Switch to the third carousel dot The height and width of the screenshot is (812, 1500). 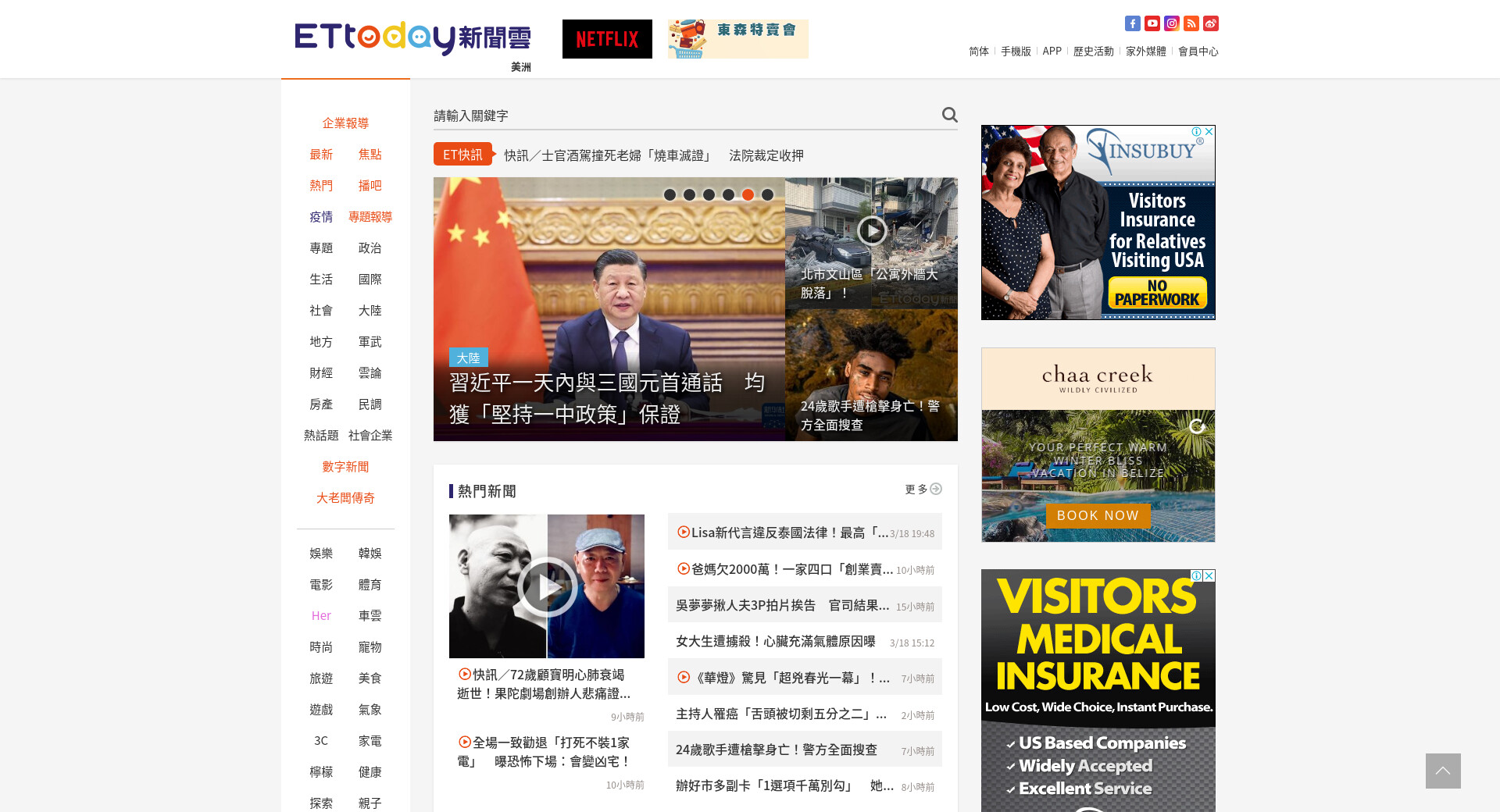click(709, 194)
